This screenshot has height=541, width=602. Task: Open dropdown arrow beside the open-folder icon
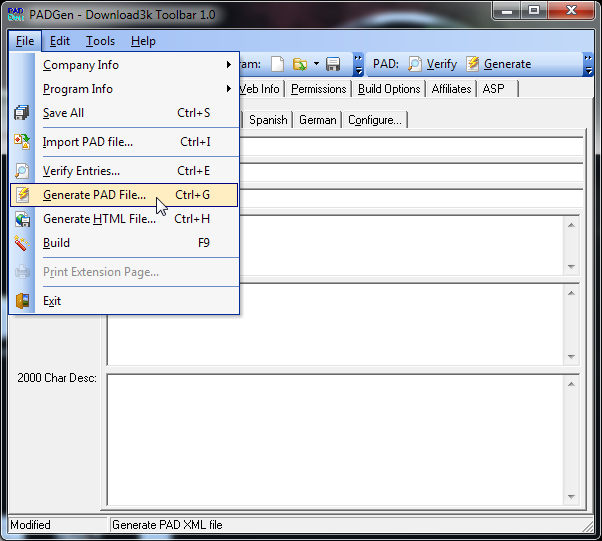316,64
